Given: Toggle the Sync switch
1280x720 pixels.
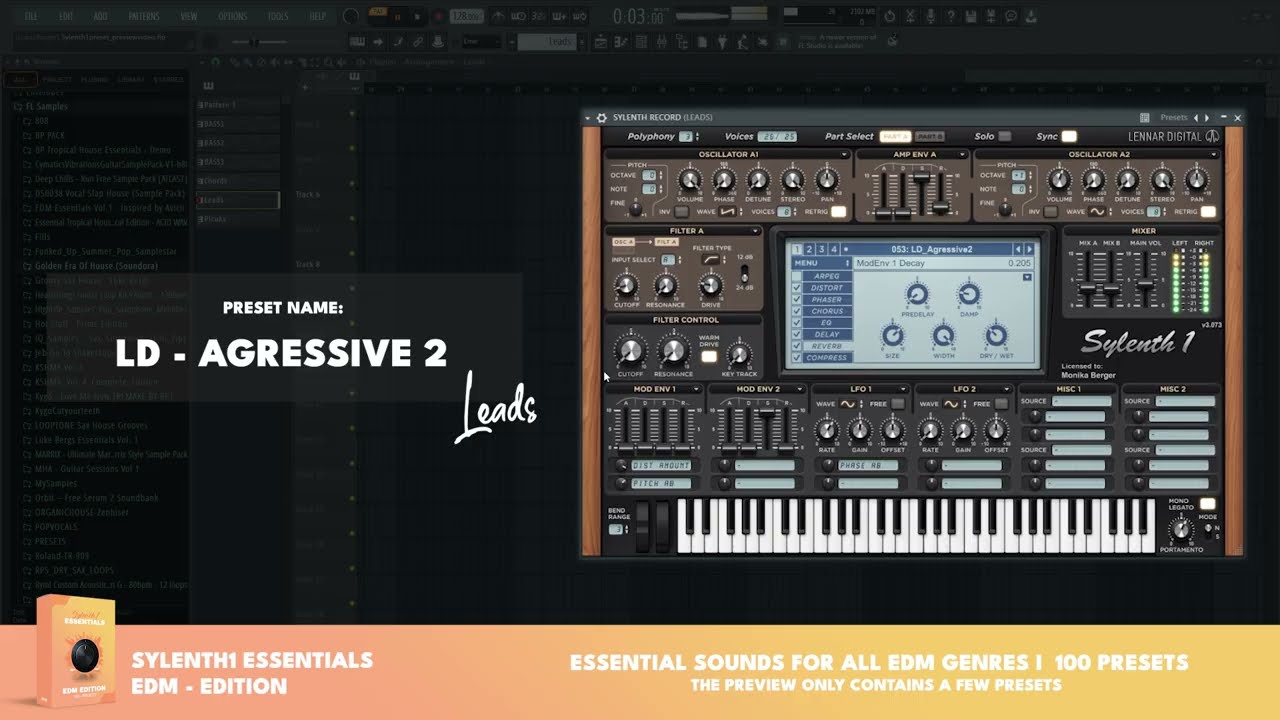Looking at the screenshot, I should [x=1069, y=136].
